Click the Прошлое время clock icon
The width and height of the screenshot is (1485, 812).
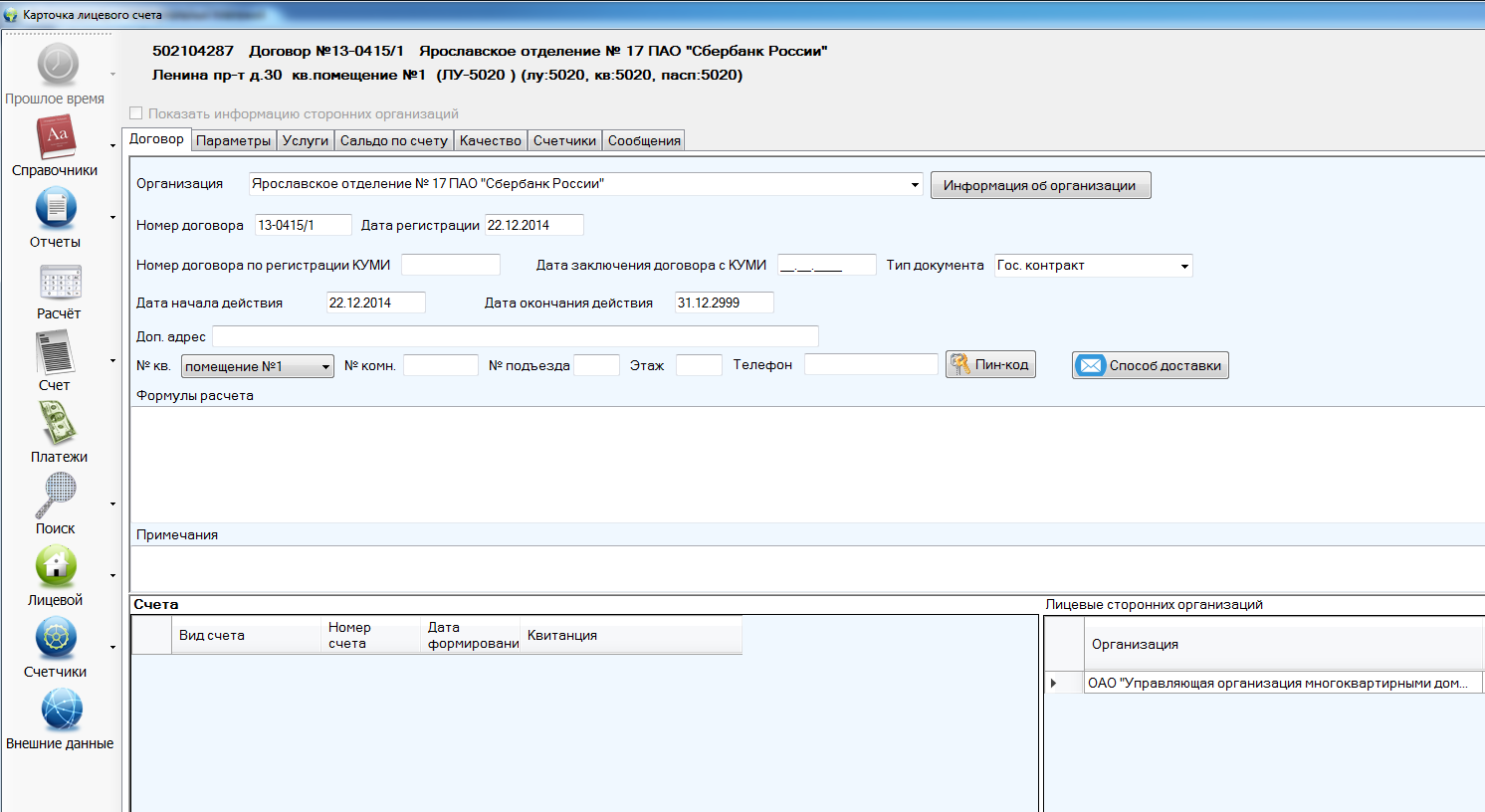[58, 66]
